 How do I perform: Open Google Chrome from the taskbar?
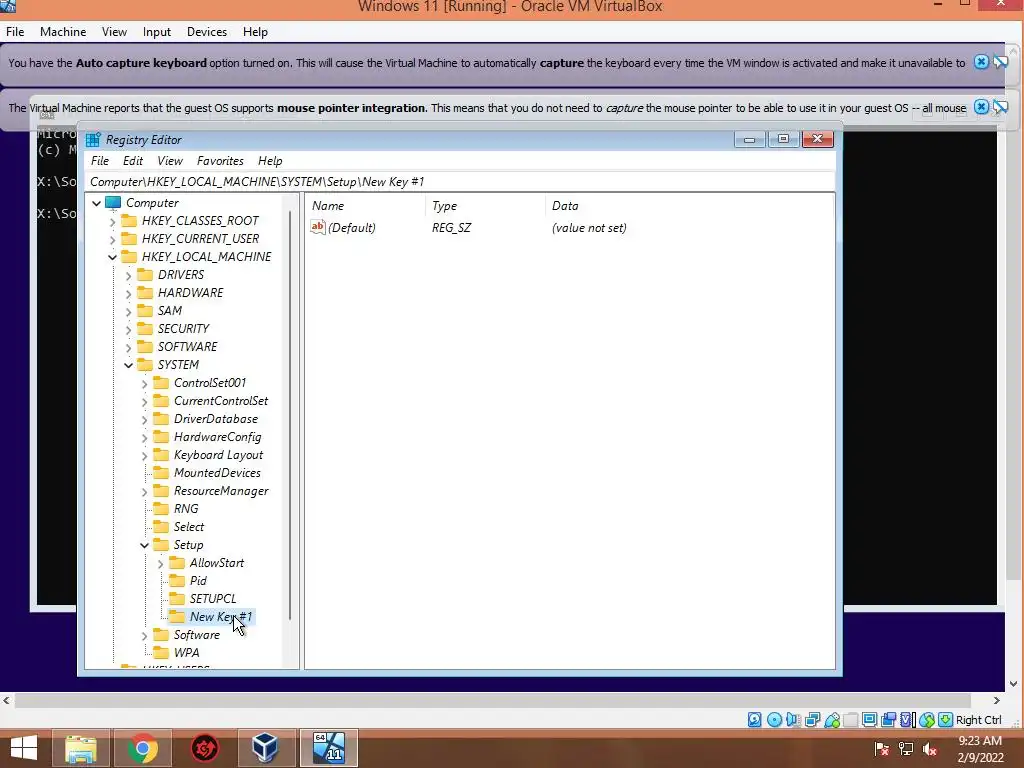click(142, 748)
